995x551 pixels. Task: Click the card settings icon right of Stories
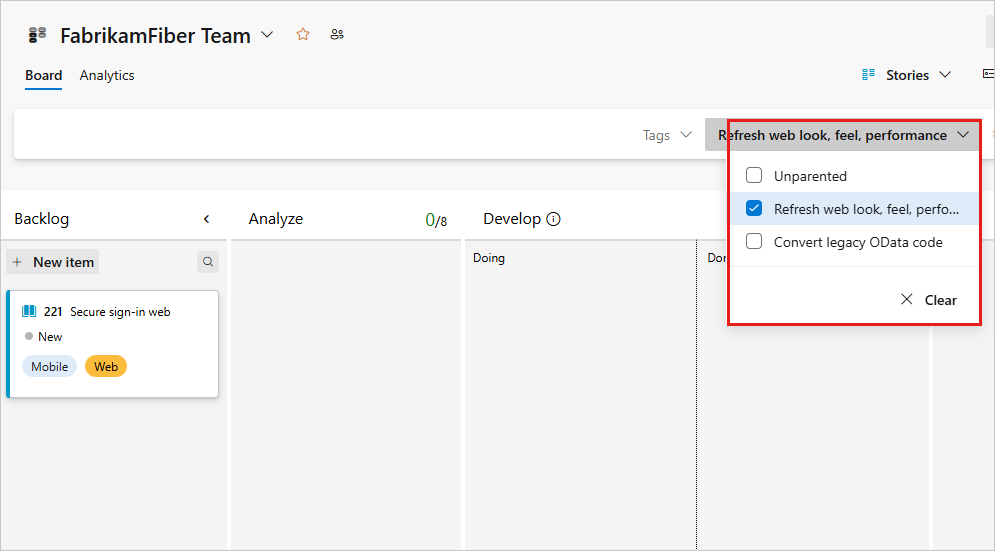tap(987, 74)
